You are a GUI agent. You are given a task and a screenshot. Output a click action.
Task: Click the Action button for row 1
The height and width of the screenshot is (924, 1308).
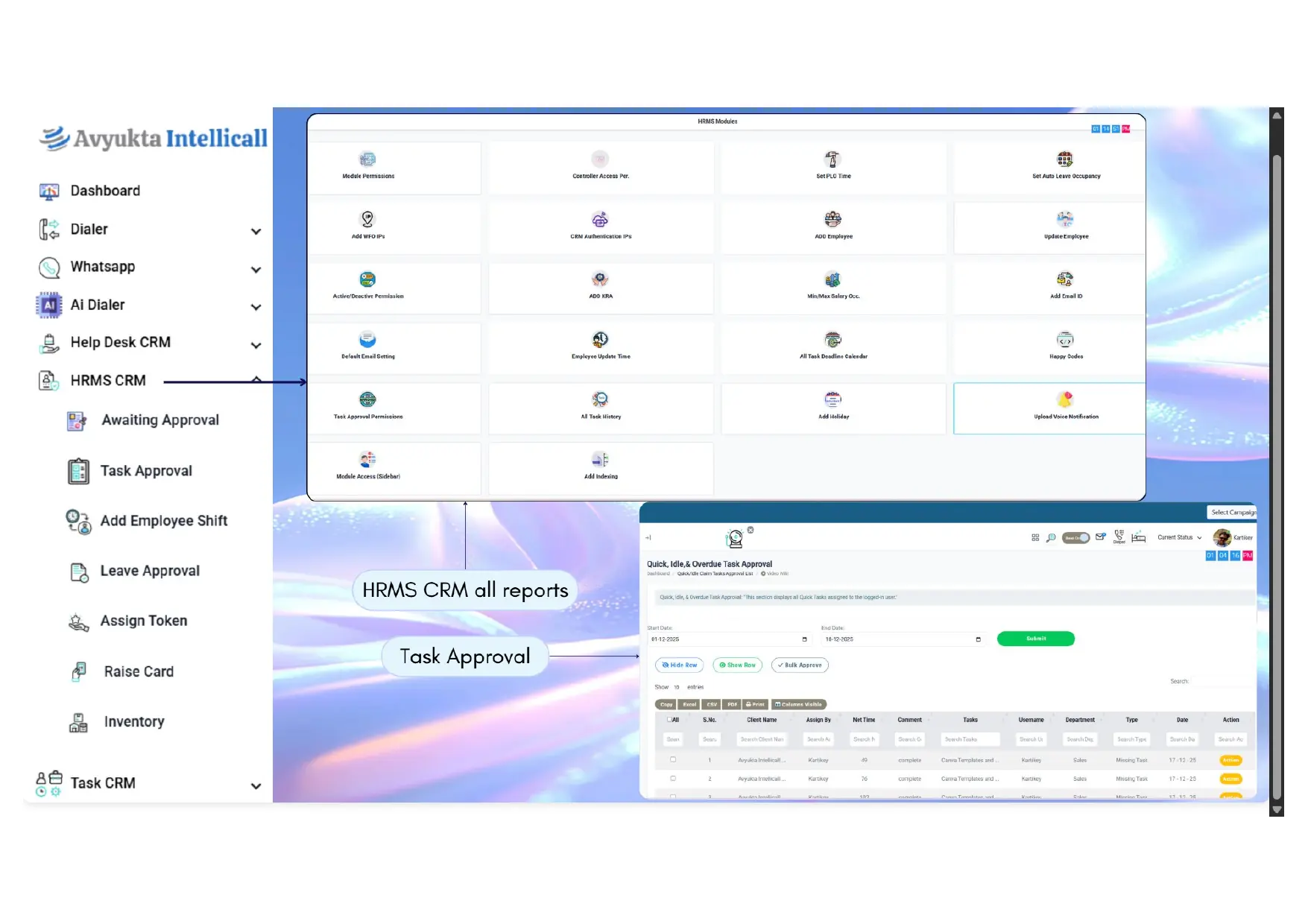1230,760
